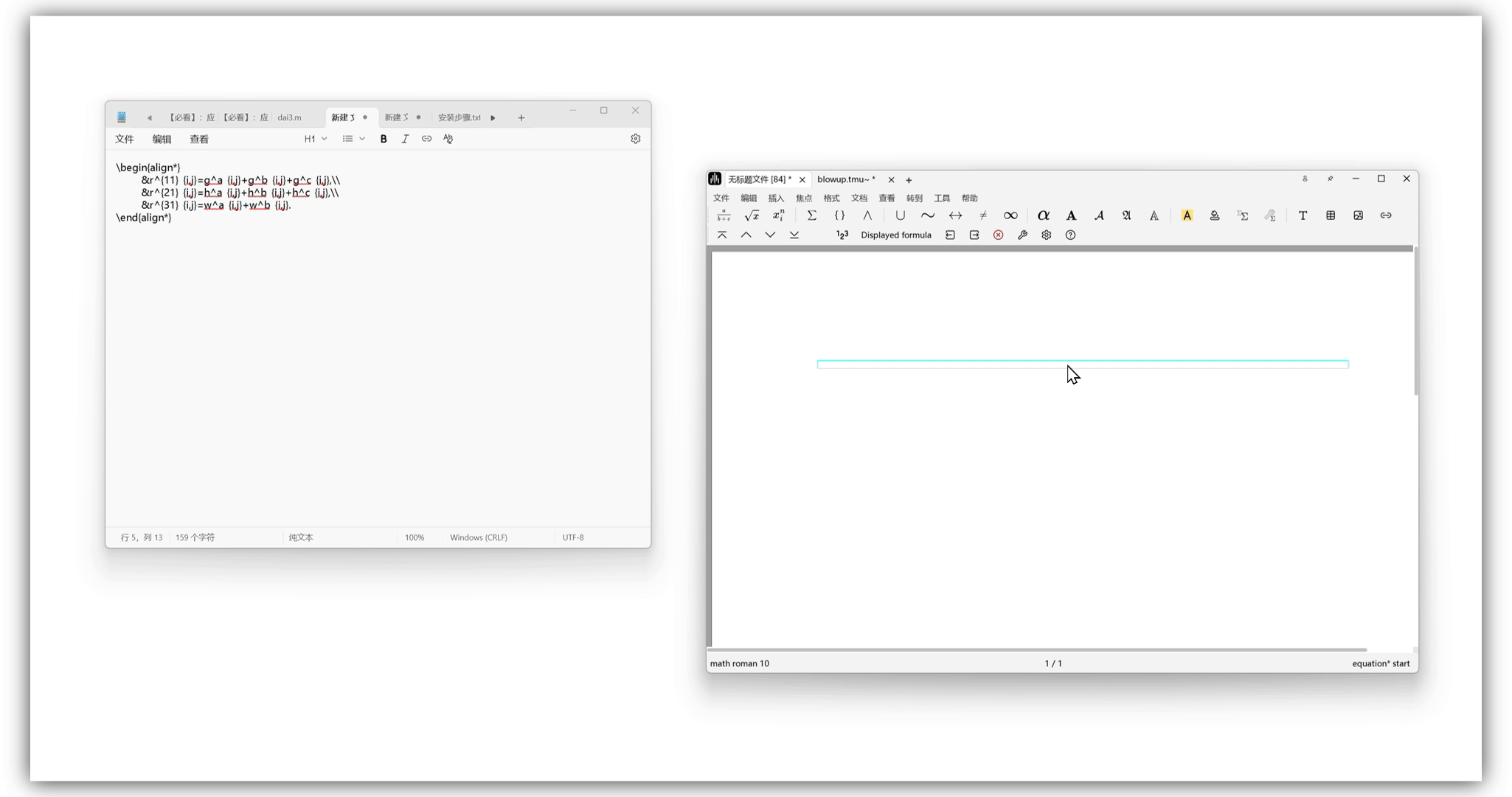Screen dimensions: 1512x797
Task: Insert a square root symbol
Action: 752,215
